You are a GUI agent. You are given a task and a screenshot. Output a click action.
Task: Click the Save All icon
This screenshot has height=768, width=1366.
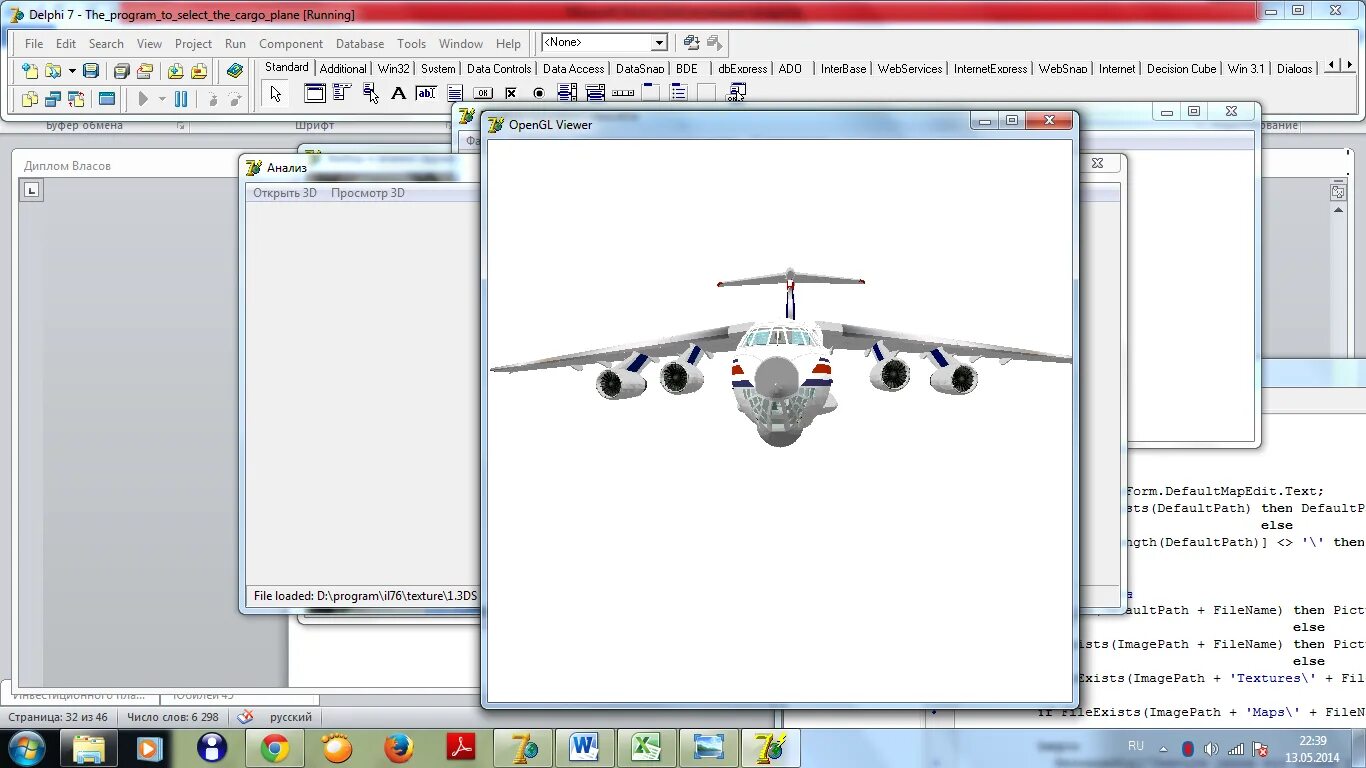pos(121,71)
